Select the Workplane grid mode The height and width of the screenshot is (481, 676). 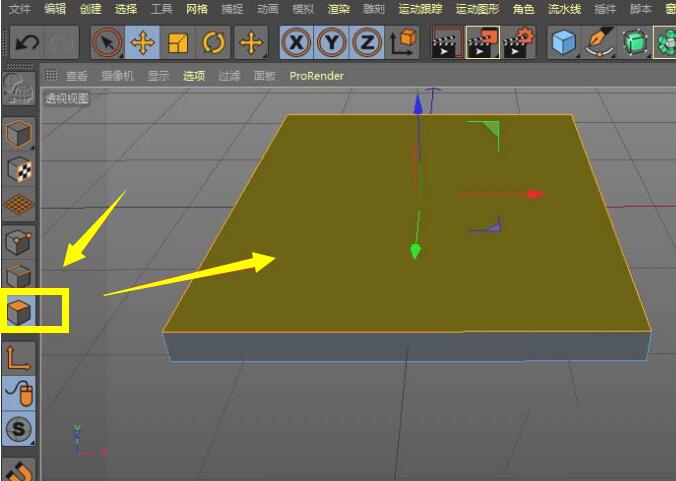(x=19, y=204)
